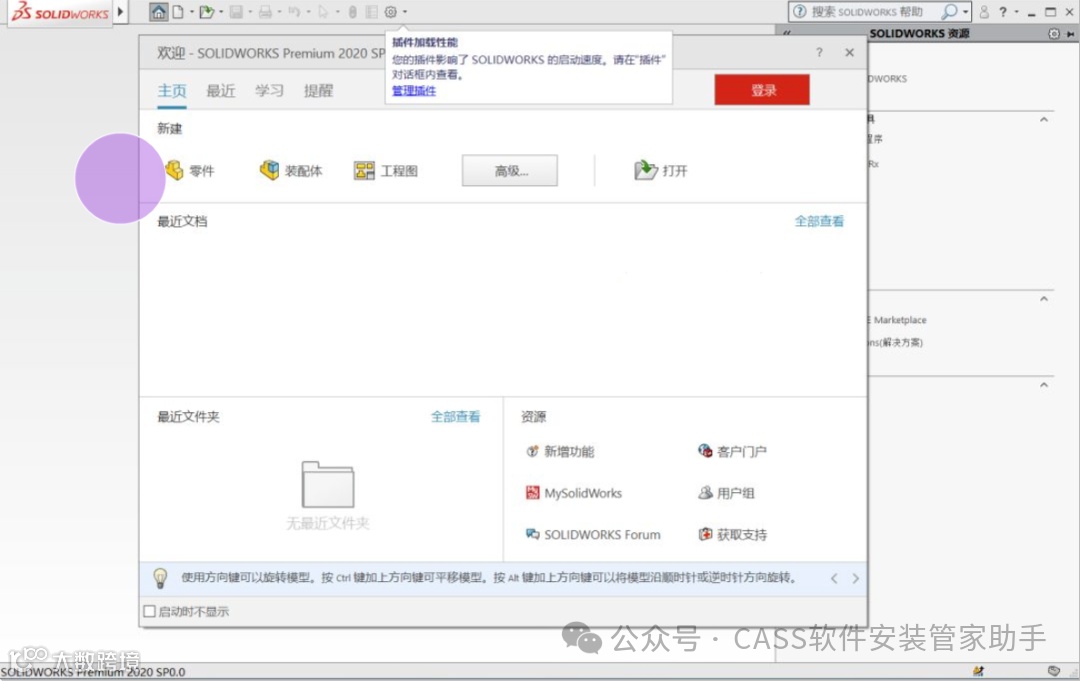Click the pin icon of Resources panel
This screenshot has width=1080, height=681.
pyautogui.click(x=1071, y=34)
